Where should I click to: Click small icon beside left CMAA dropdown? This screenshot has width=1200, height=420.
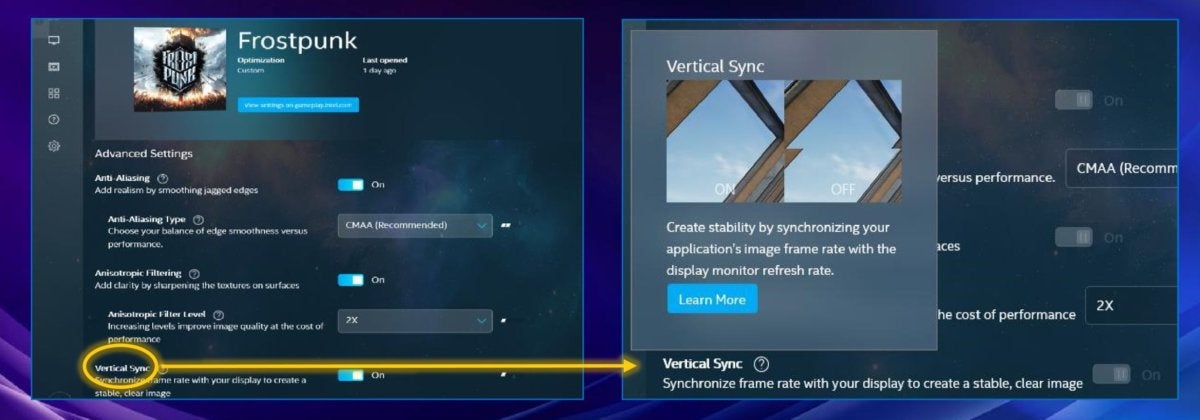(x=505, y=225)
